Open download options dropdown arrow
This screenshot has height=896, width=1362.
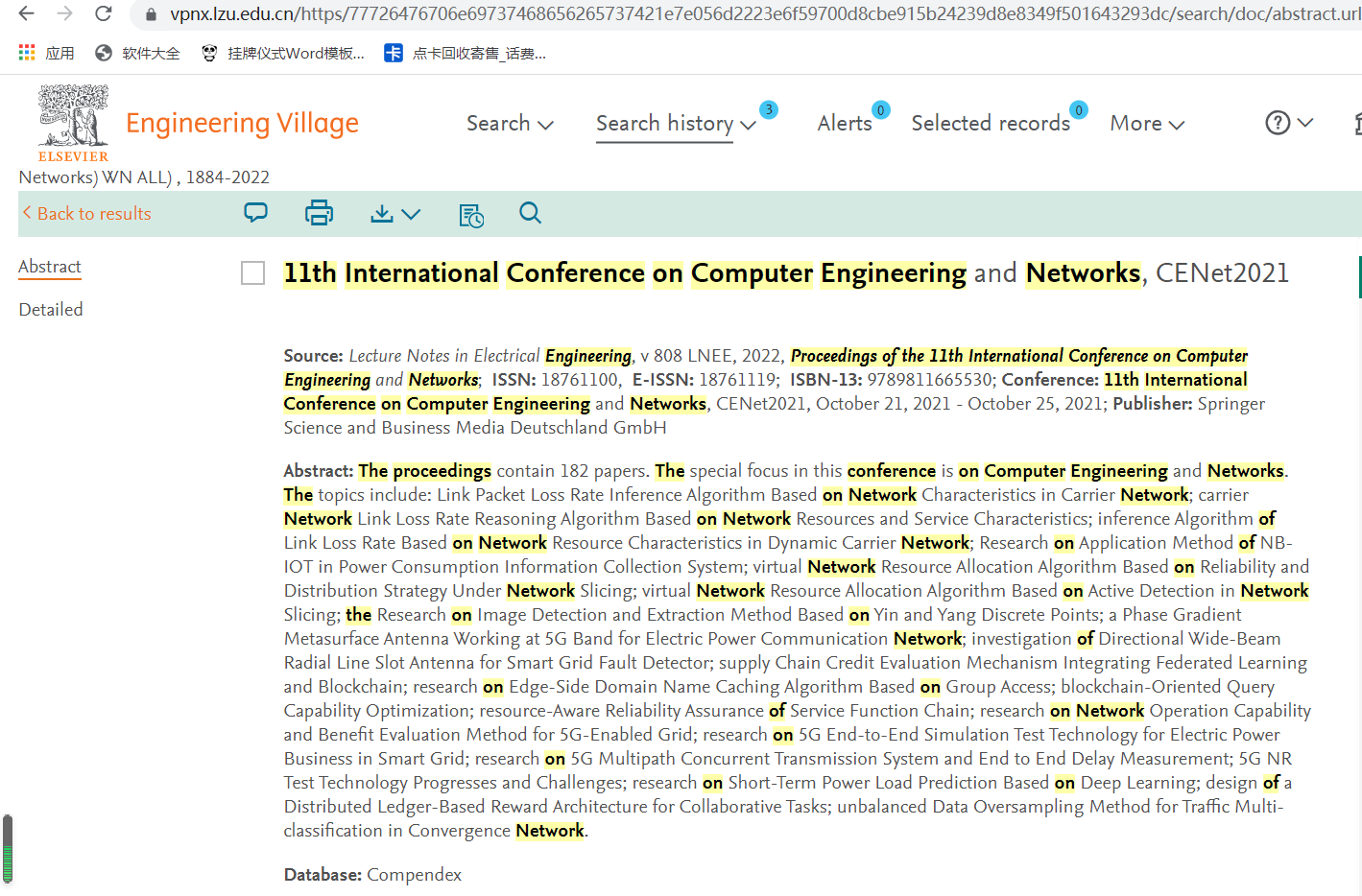(x=412, y=214)
